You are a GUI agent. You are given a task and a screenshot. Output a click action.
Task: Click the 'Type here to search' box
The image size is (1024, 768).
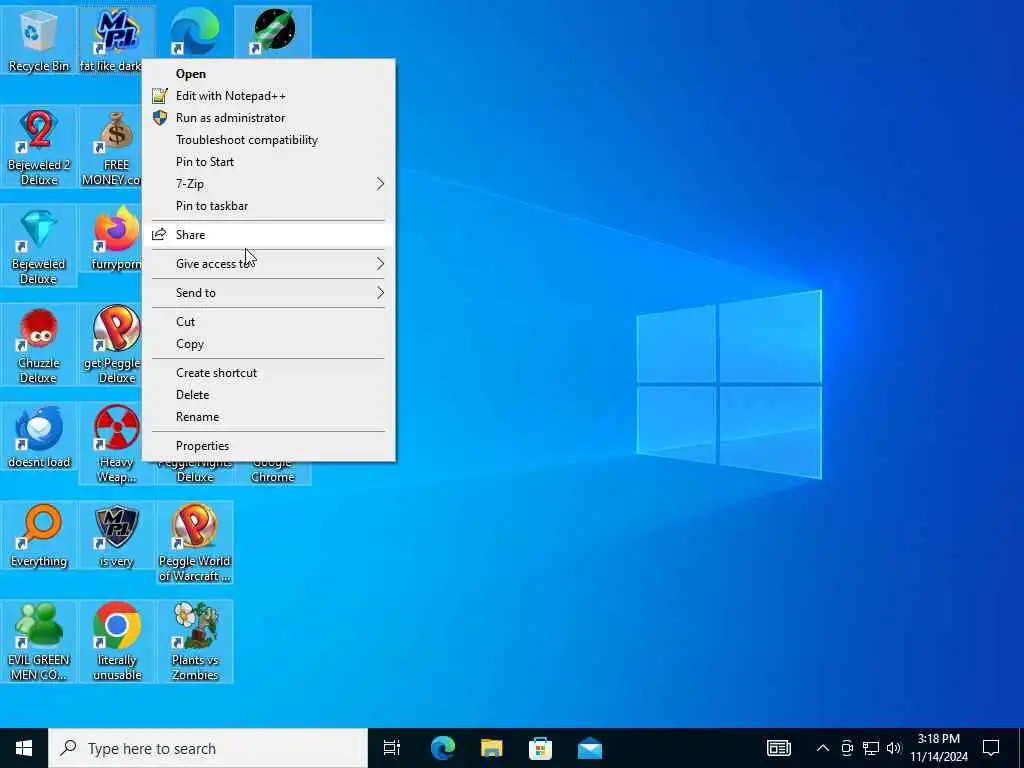click(208, 748)
